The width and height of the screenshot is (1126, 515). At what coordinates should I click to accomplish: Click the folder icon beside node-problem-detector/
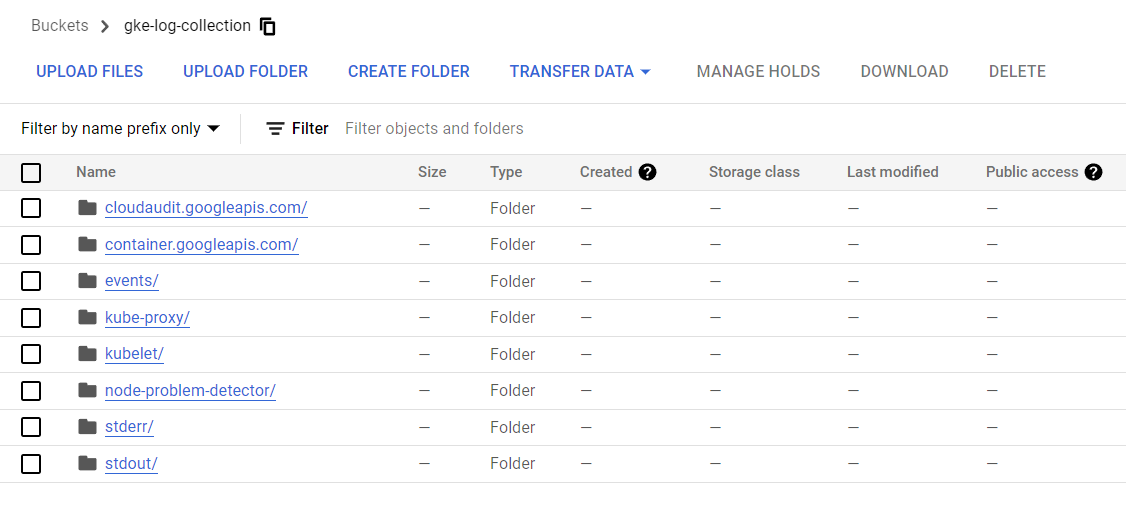[87, 391]
